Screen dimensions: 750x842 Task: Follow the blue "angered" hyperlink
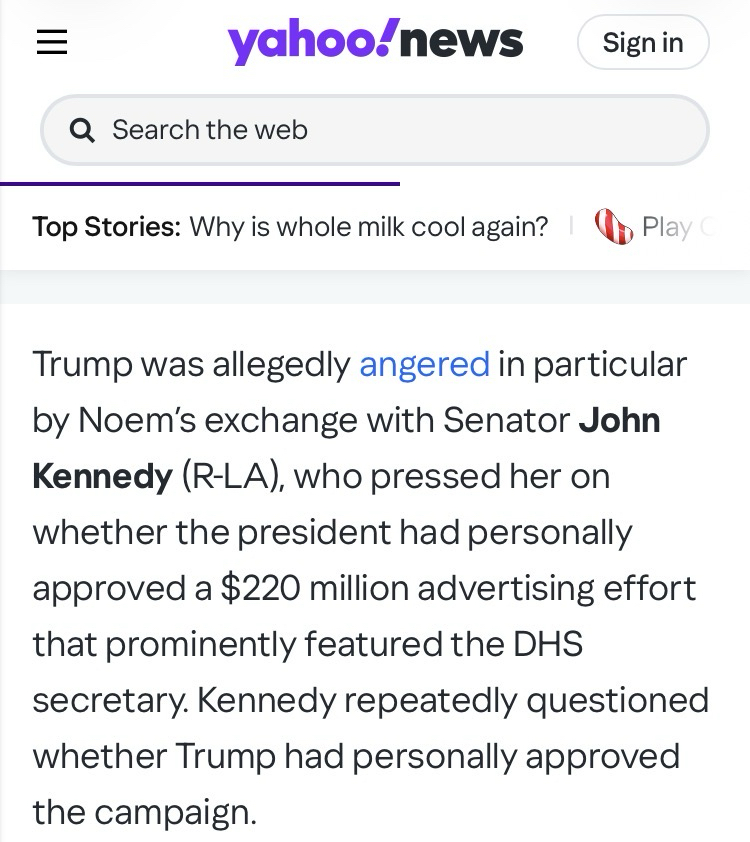point(424,364)
